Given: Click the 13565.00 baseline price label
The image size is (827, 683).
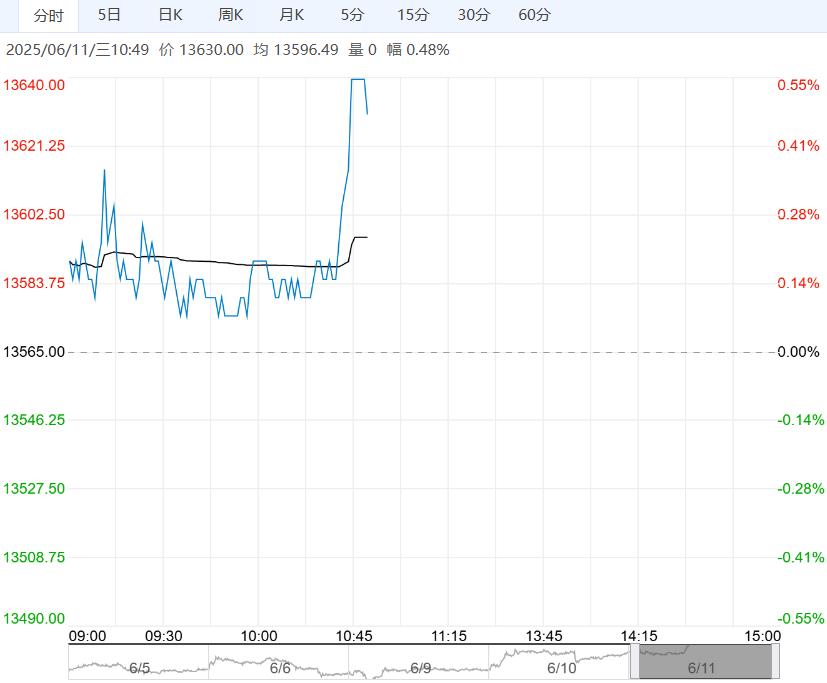Looking at the screenshot, I should (35, 352).
